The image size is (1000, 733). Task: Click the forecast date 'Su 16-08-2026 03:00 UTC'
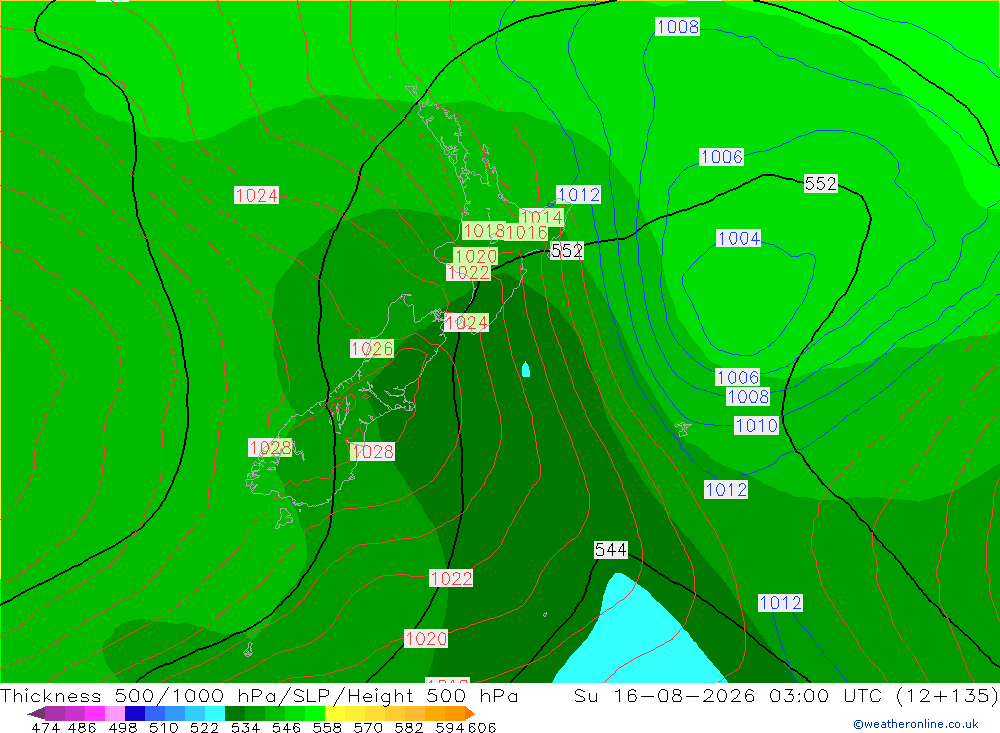click(x=728, y=695)
